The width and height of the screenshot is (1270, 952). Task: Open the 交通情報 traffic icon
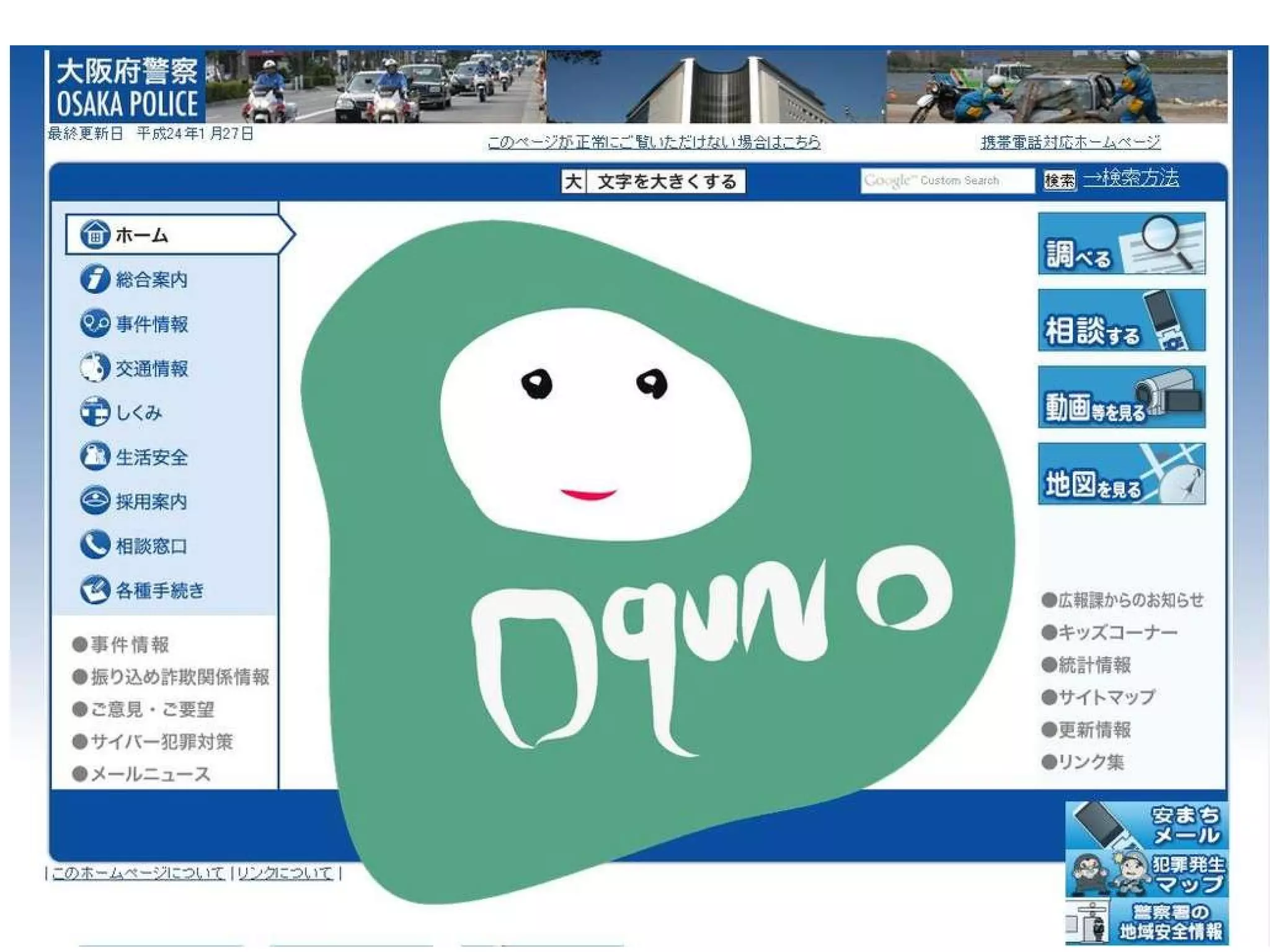click(95, 368)
